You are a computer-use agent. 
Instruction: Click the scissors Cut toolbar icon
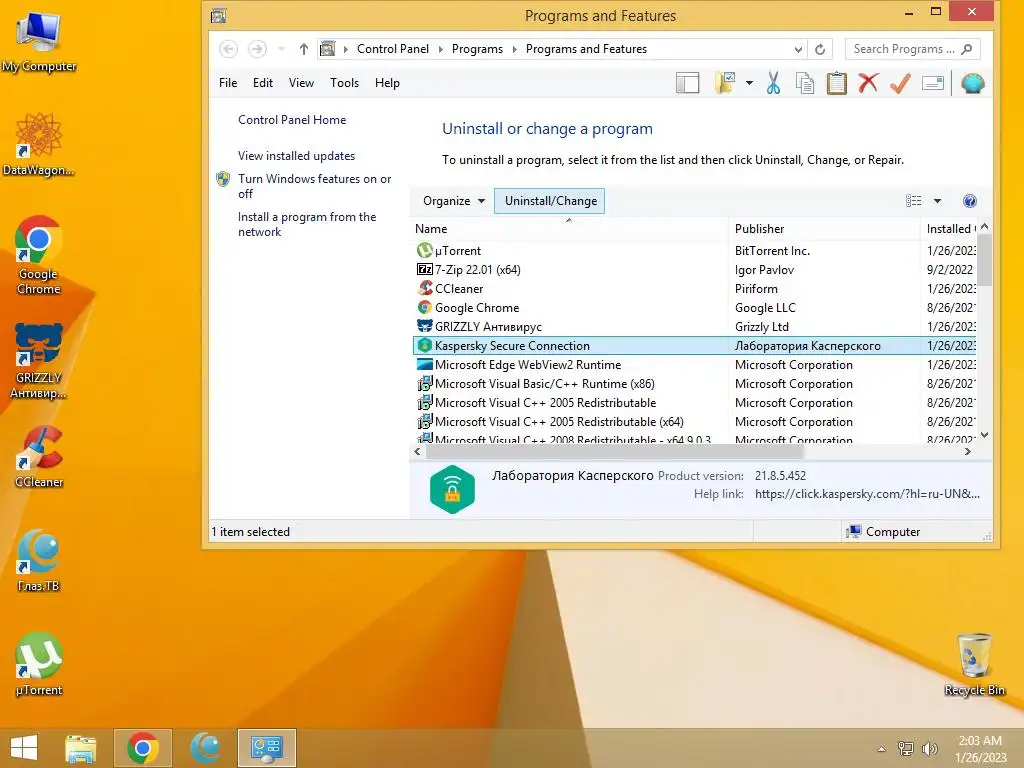pyautogui.click(x=773, y=83)
